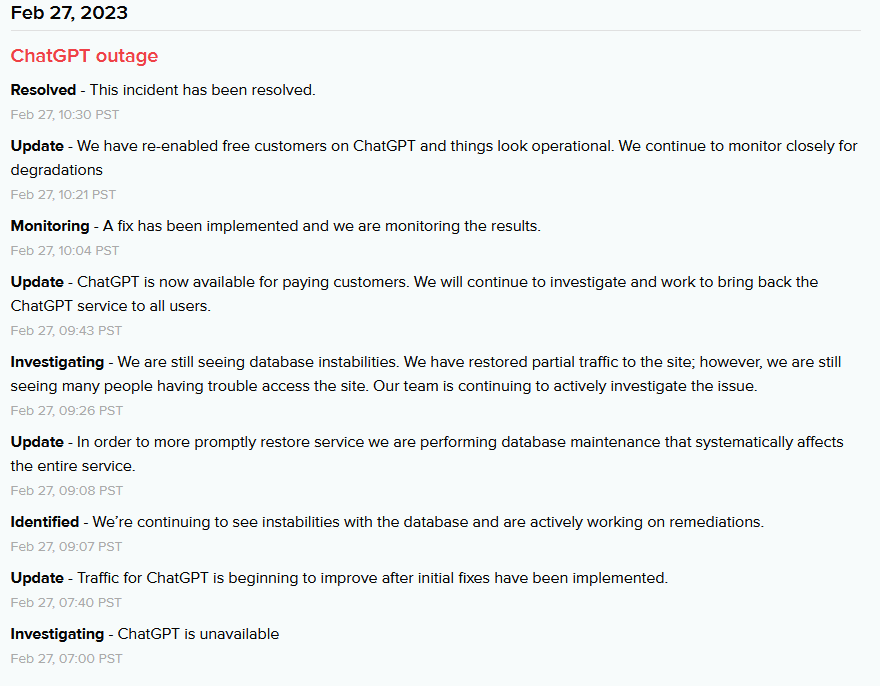Click the Investigating label about database instabilities
The height and width of the screenshot is (686, 880).
[57, 362]
